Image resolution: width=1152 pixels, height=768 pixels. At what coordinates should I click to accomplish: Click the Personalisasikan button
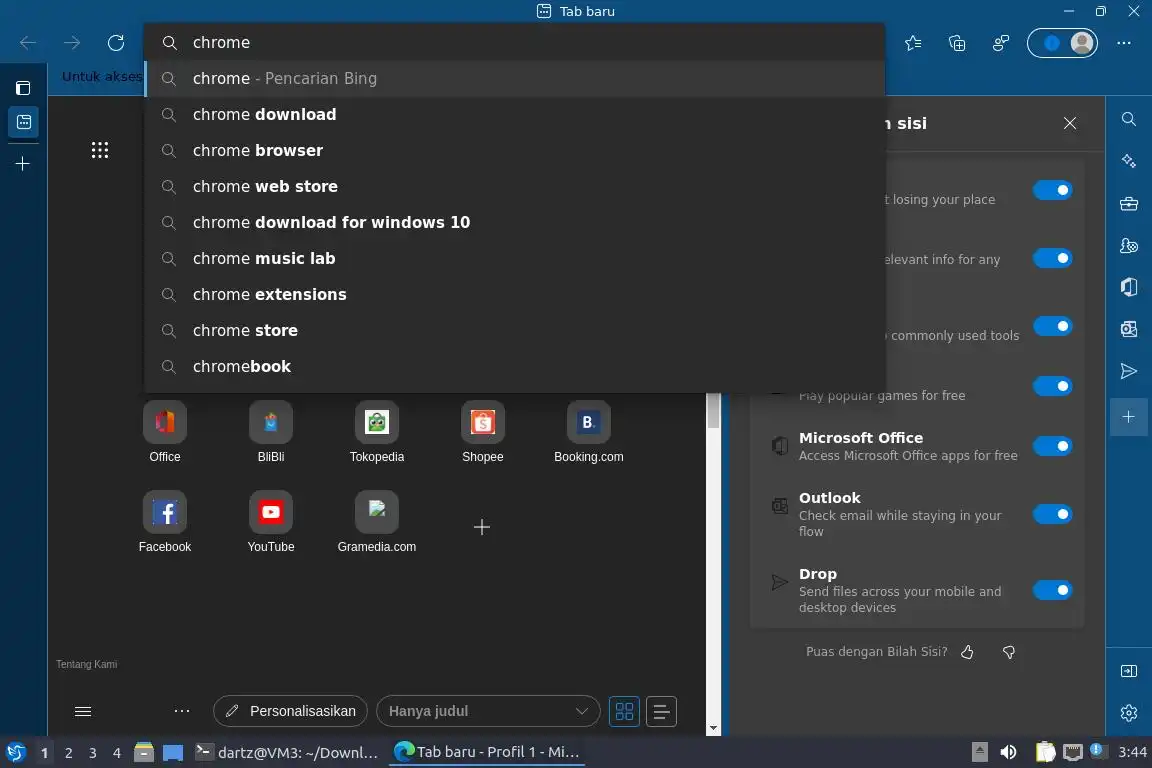[x=290, y=711]
